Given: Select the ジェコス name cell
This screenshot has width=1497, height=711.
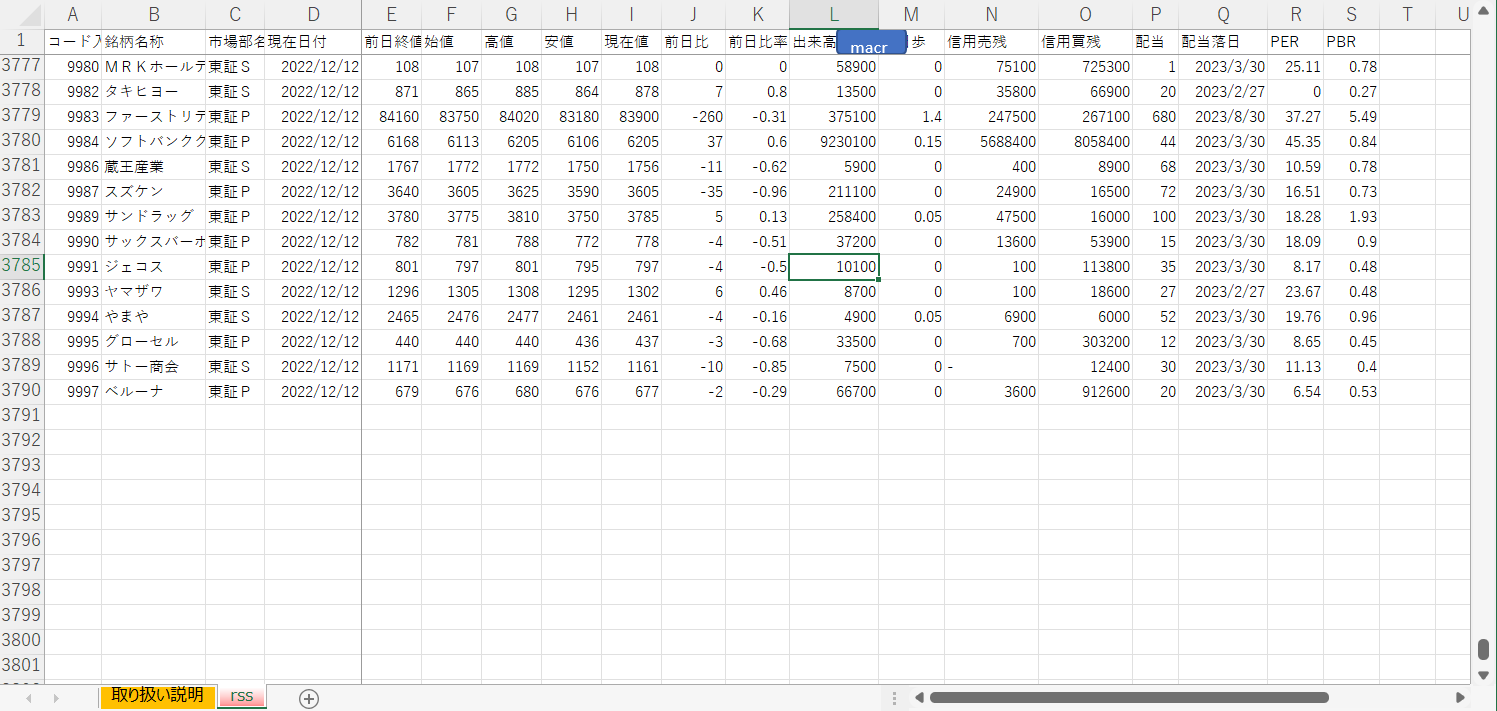Looking at the screenshot, I should [153, 267].
